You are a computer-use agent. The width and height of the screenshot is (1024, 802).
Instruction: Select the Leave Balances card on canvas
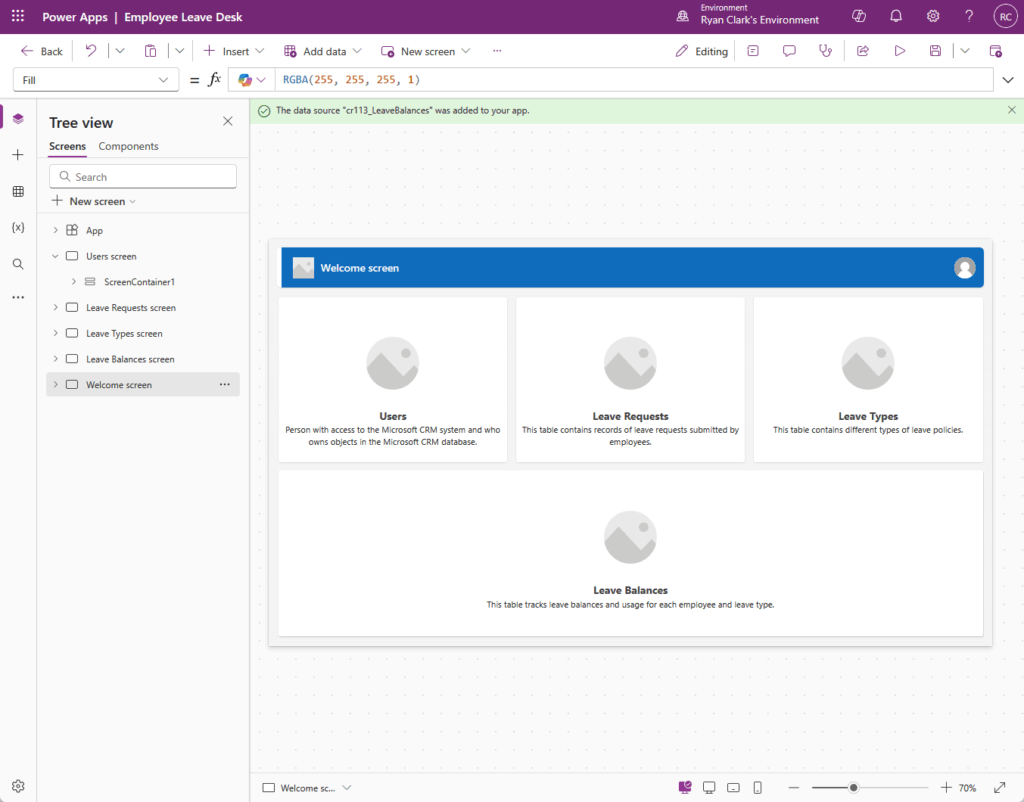(x=630, y=553)
